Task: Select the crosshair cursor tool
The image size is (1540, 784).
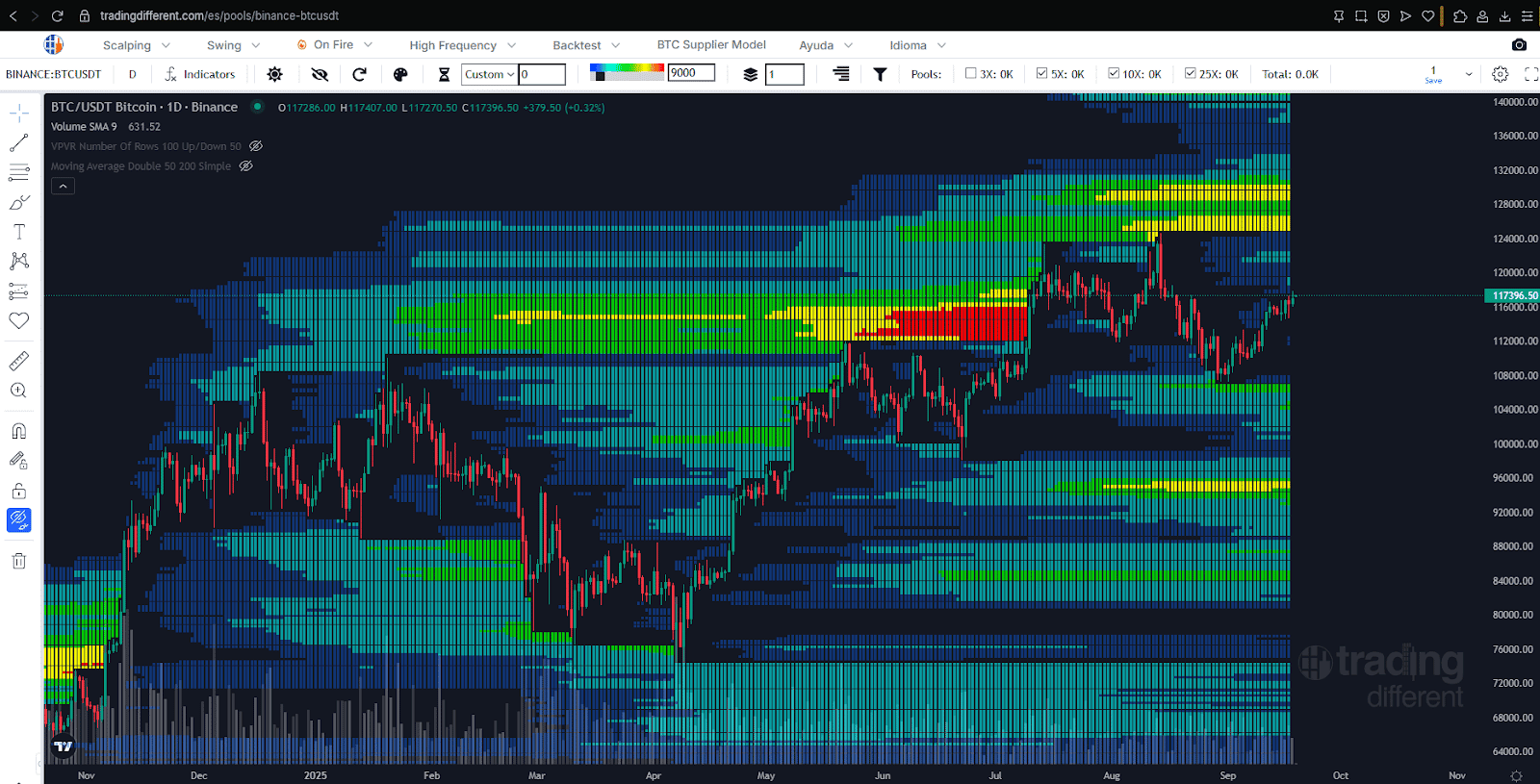Action: 18,114
